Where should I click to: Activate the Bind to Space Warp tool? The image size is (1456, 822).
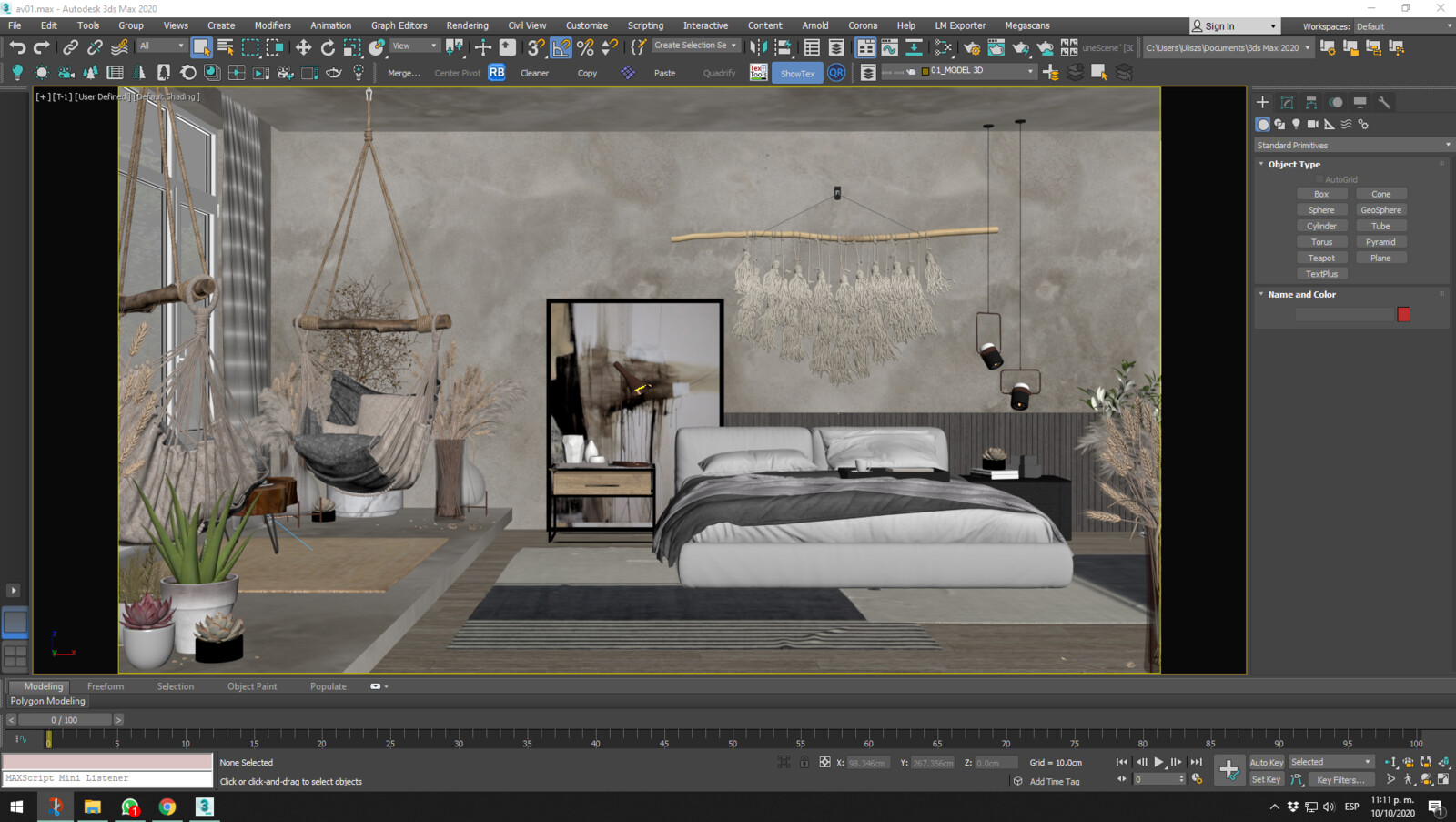click(119, 47)
